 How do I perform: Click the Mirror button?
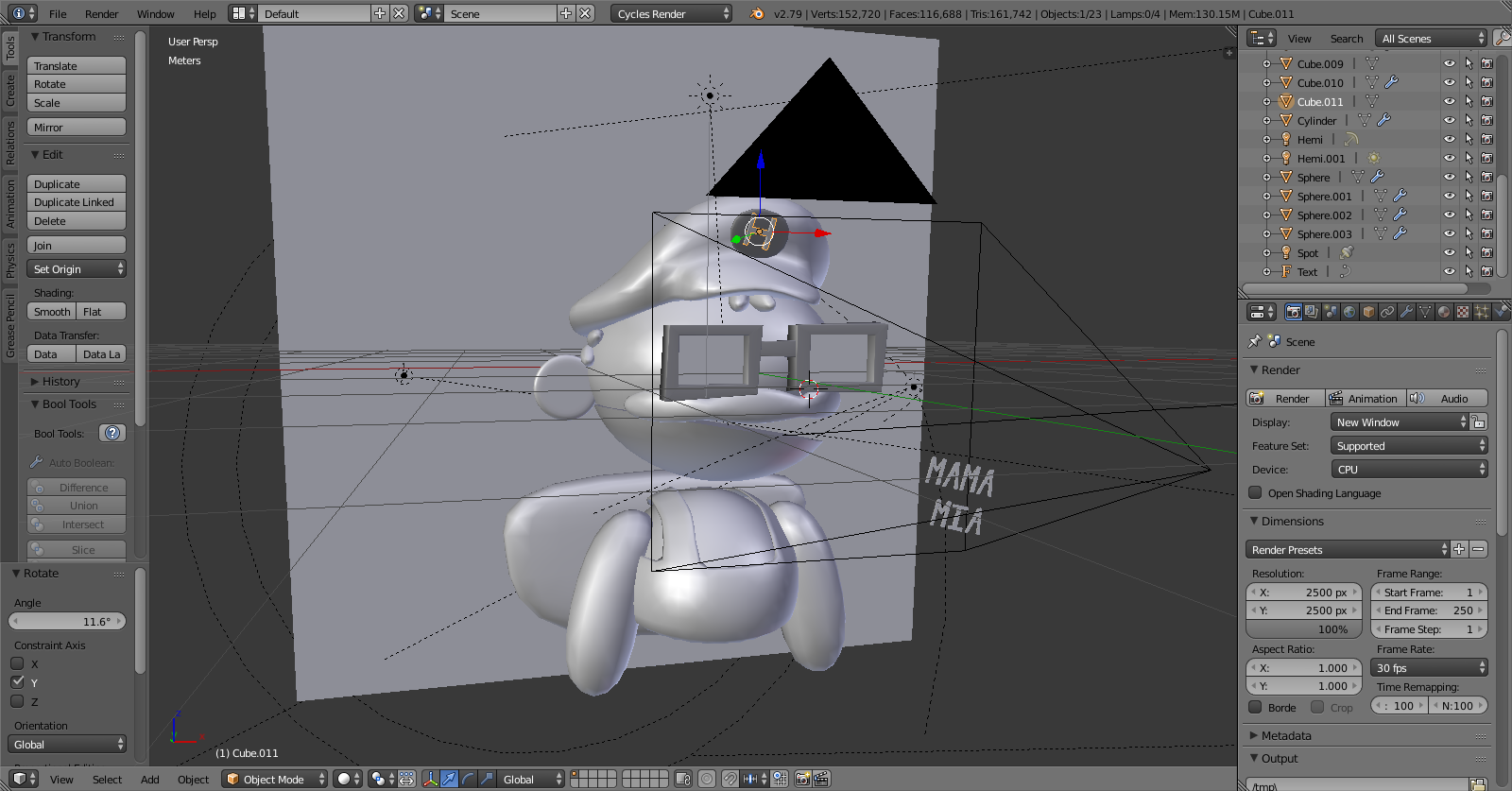[77, 127]
